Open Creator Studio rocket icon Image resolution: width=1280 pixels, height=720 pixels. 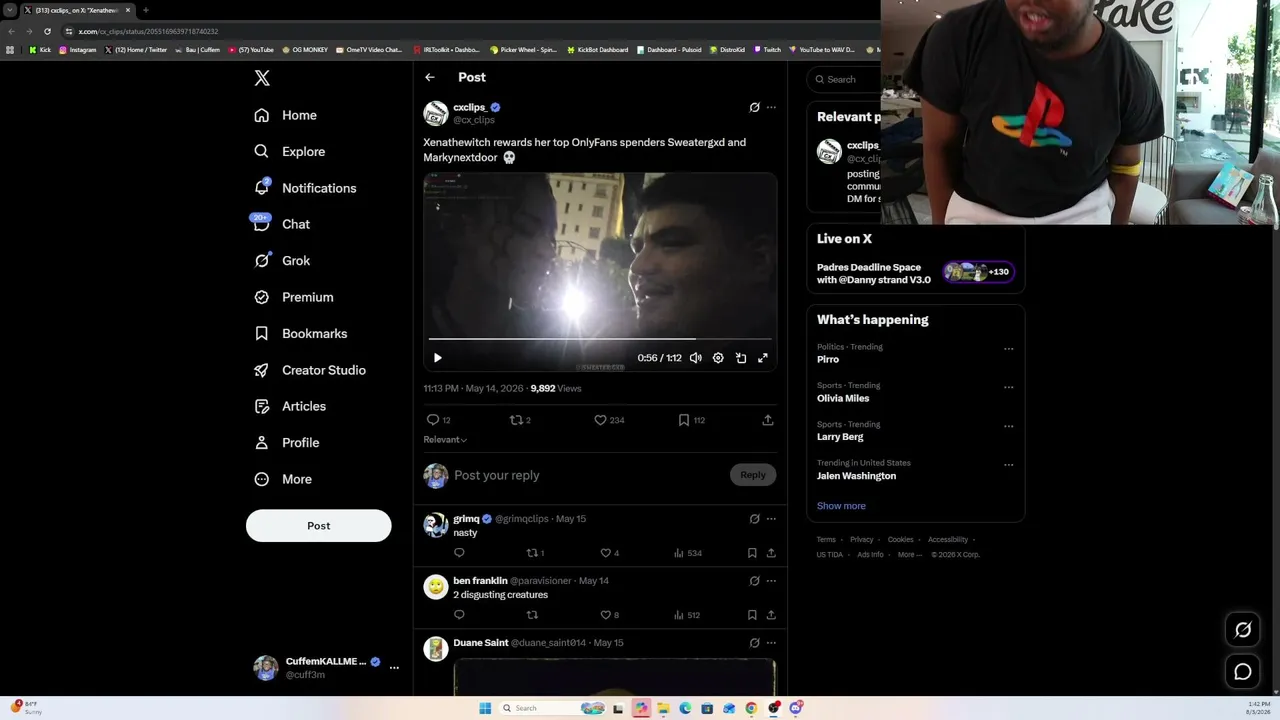pos(262,370)
